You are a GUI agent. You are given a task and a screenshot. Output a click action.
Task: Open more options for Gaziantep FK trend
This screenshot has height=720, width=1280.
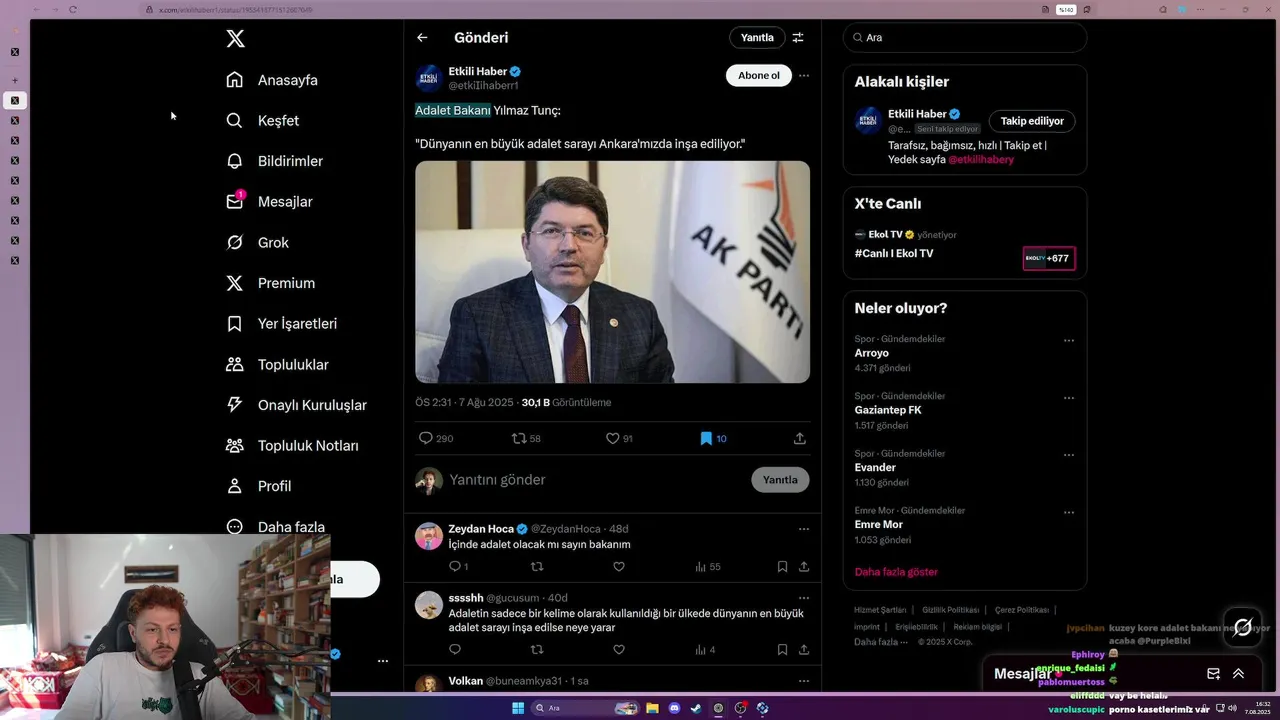click(x=1069, y=398)
